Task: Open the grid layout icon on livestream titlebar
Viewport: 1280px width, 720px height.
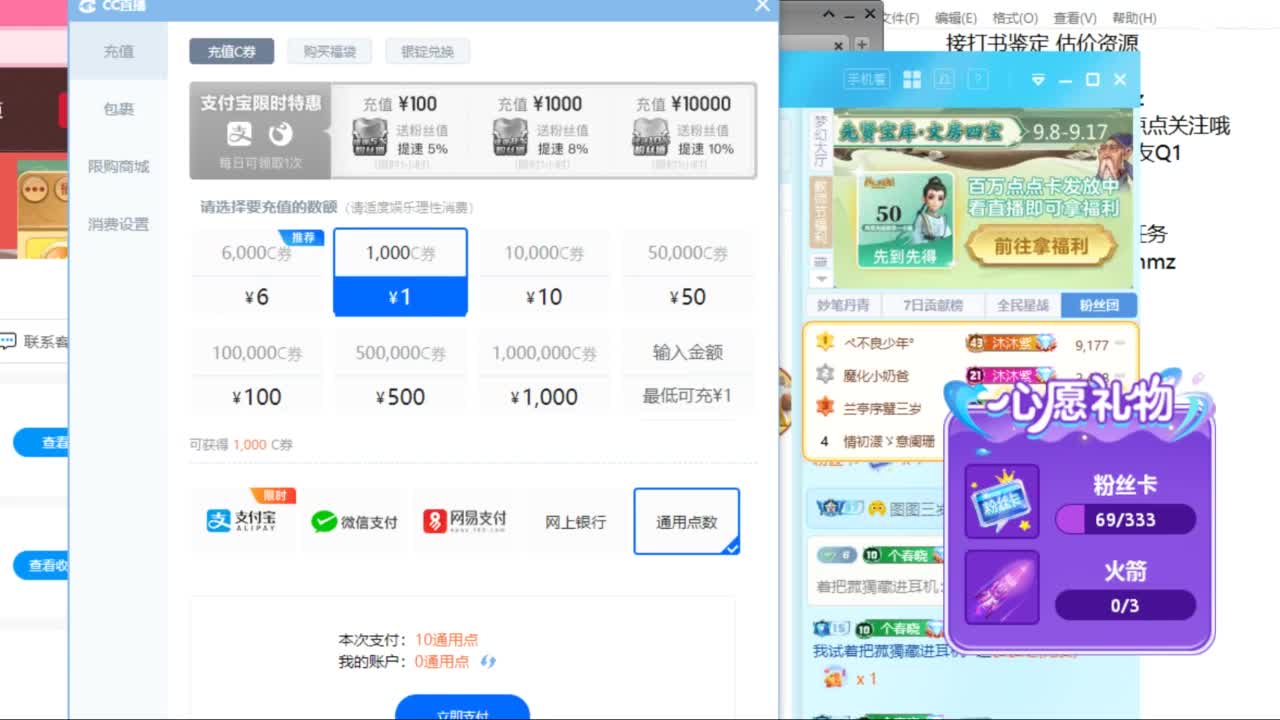Action: point(913,79)
